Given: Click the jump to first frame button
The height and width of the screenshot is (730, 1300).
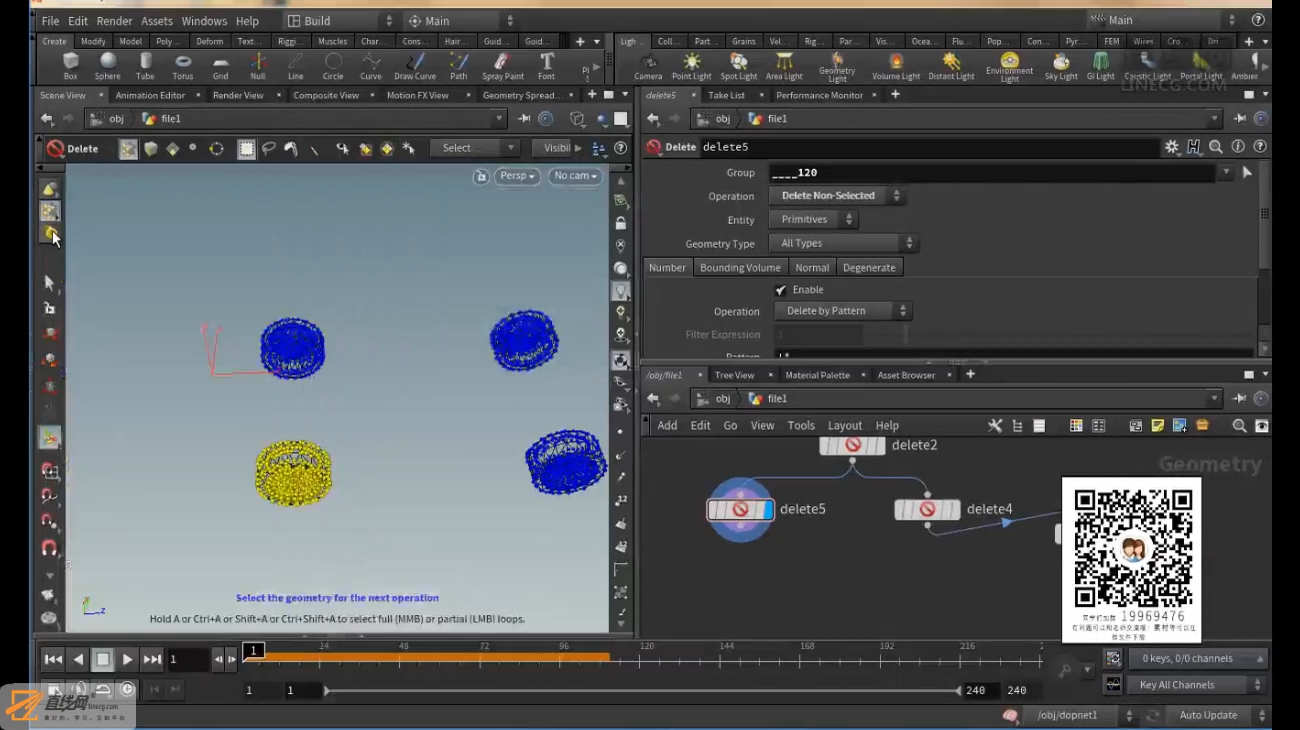Looking at the screenshot, I should pyautogui.click(x=53, y=659).
